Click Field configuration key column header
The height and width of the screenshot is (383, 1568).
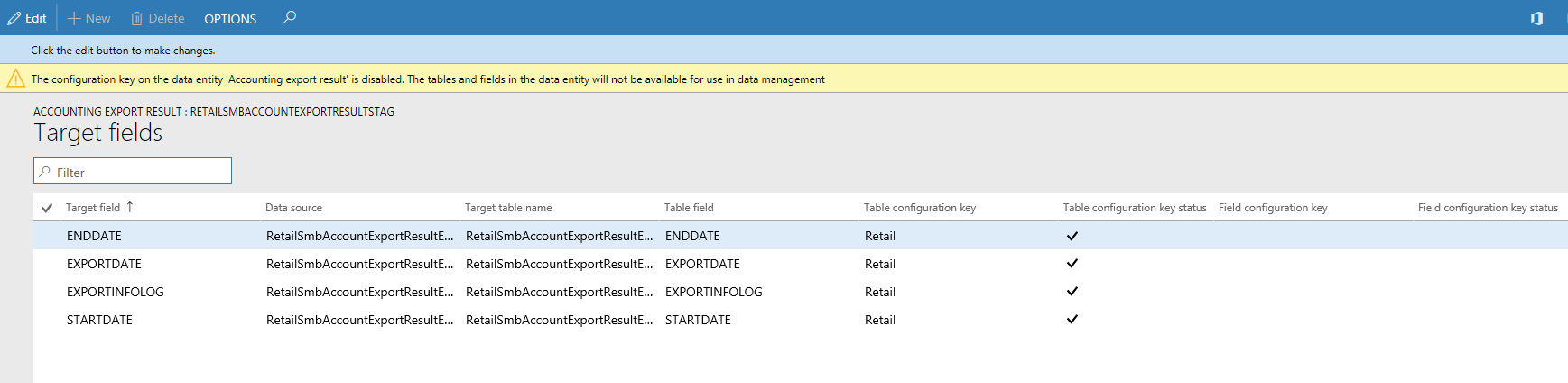pos(1273,208)
